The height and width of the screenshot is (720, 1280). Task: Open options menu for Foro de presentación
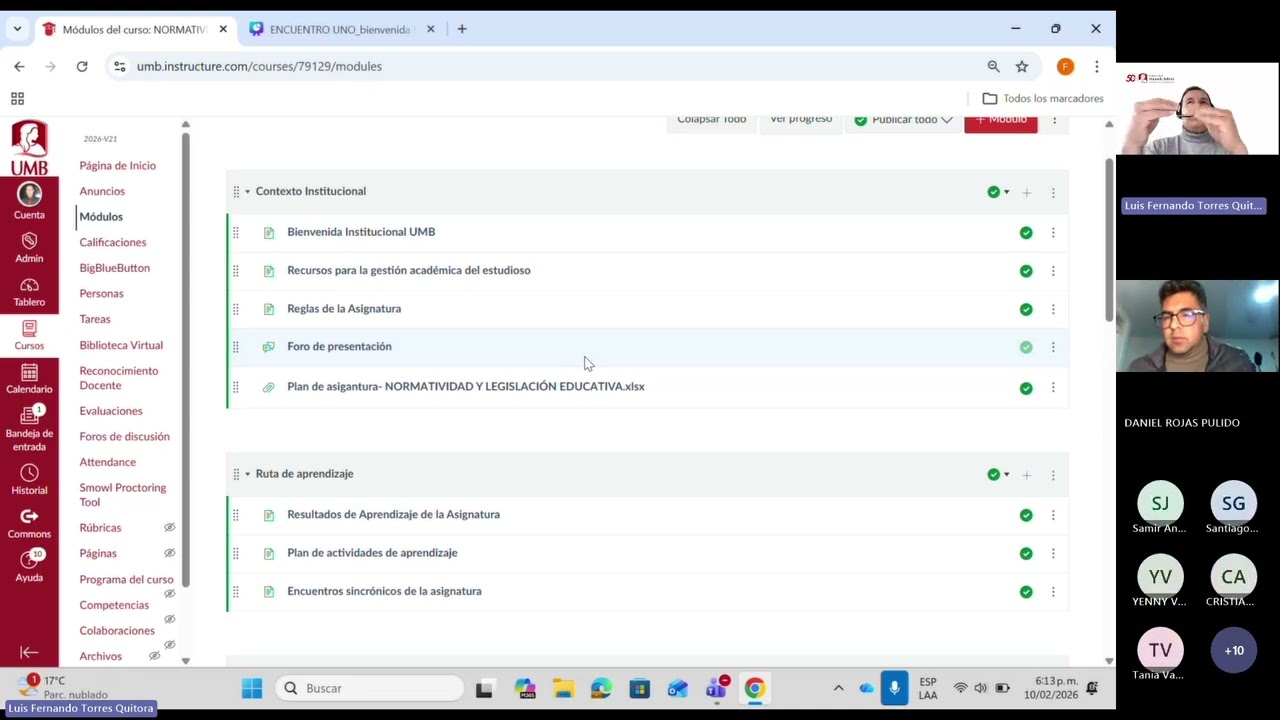tap(1053, 347)
